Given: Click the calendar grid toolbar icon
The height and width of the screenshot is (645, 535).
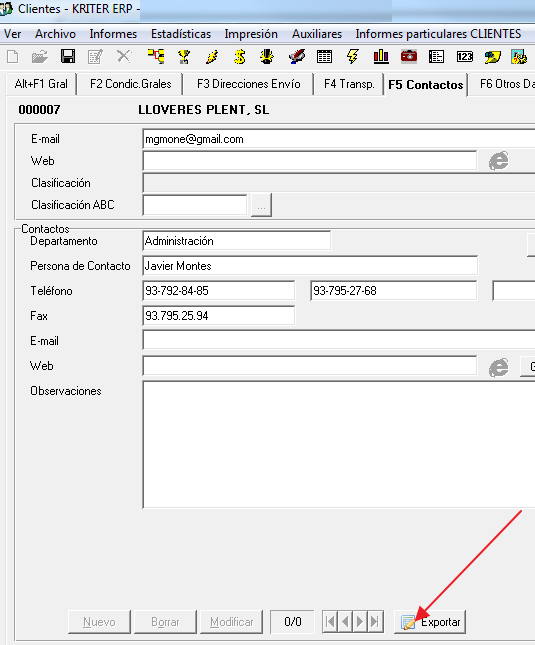Looking at the screenshot, I should pos(324,56).
